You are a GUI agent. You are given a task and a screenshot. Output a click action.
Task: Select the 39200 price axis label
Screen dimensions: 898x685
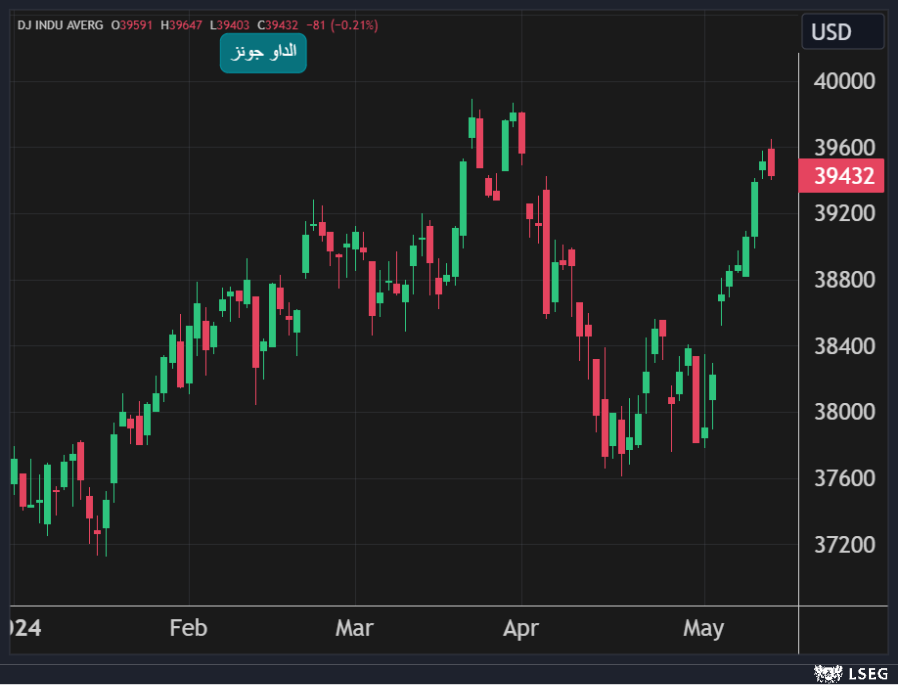844,213
